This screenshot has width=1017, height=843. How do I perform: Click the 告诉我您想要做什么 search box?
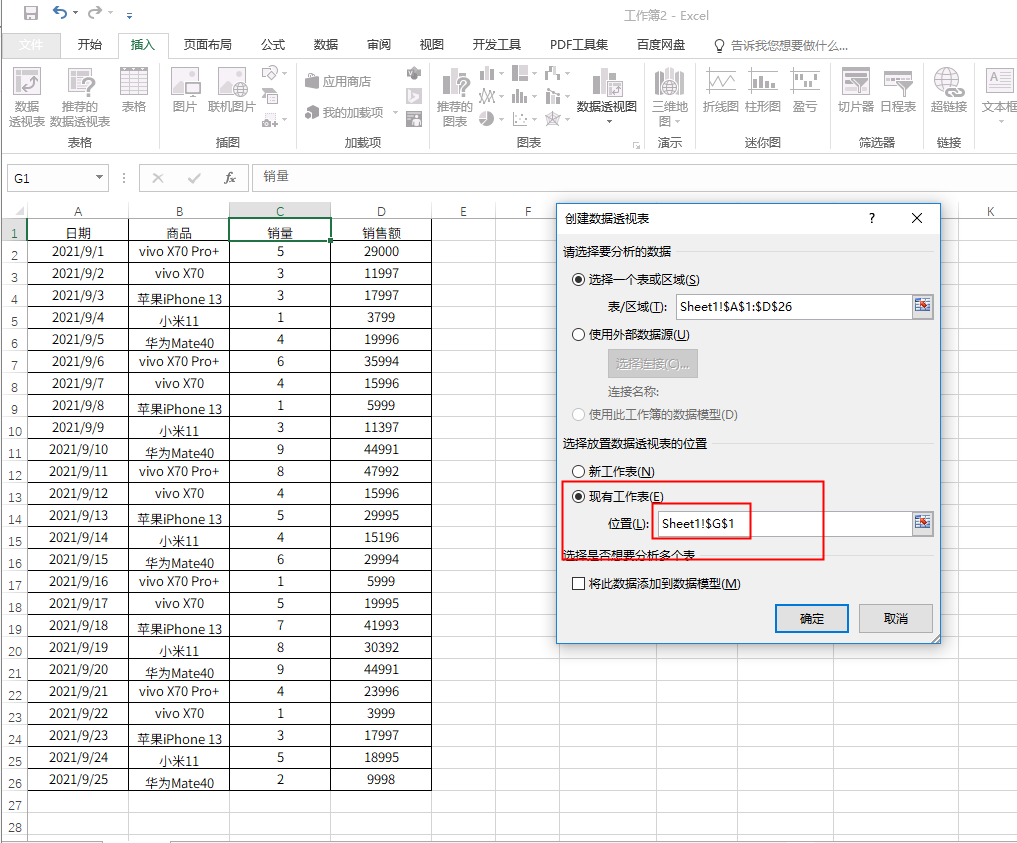point(781,45)
